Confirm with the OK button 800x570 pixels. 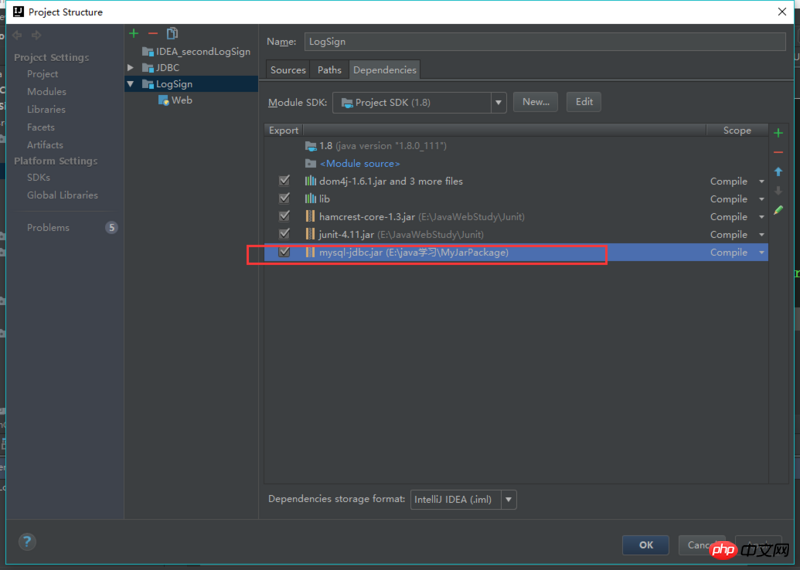(645, 545)
